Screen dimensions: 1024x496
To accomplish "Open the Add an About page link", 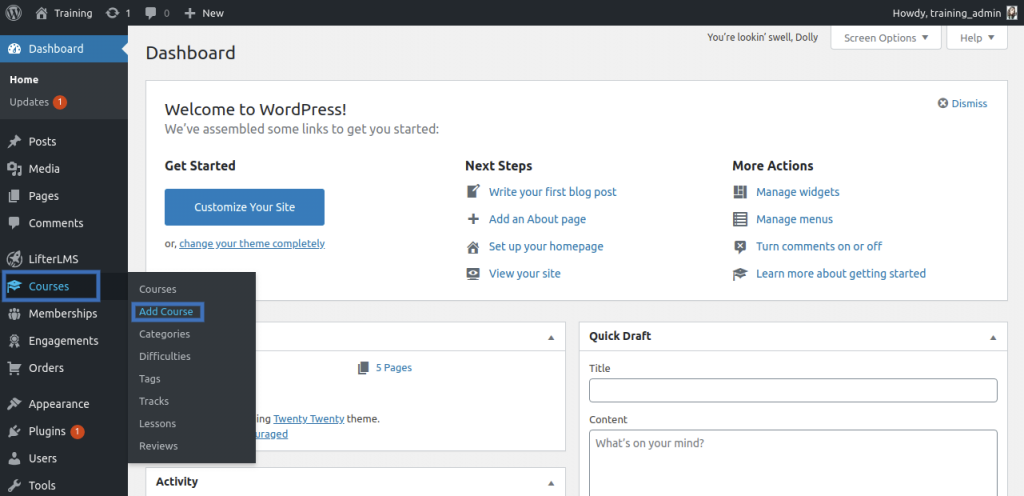I will [x=537, y=219].
